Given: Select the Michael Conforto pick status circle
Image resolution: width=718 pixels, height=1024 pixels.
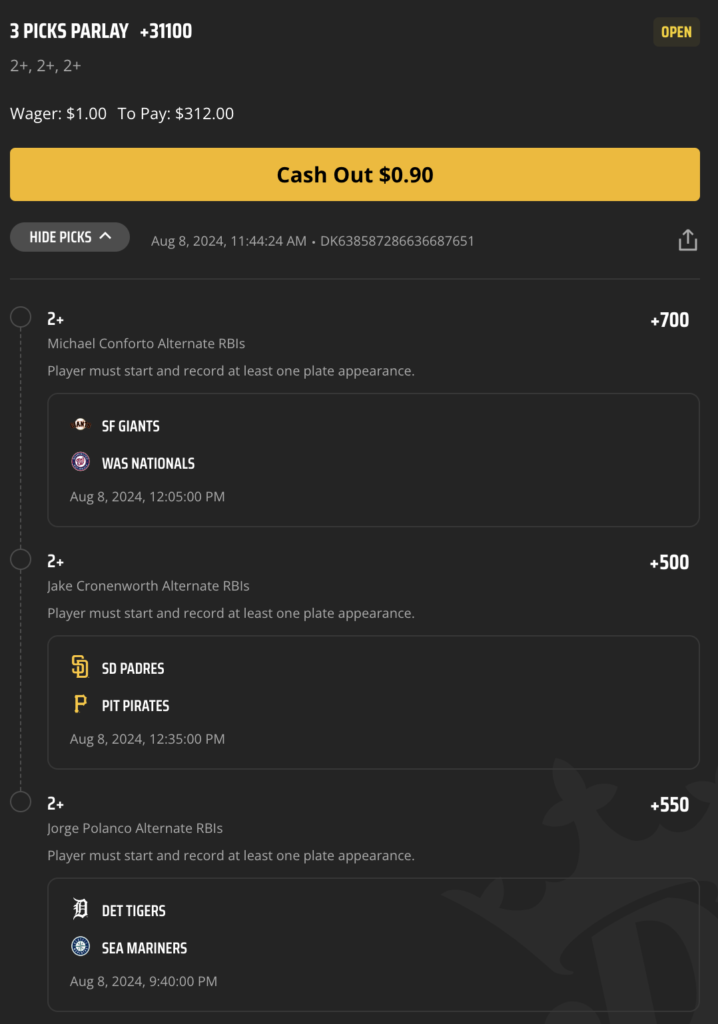Looking at the screenshot, I should [x=21, y=317].
